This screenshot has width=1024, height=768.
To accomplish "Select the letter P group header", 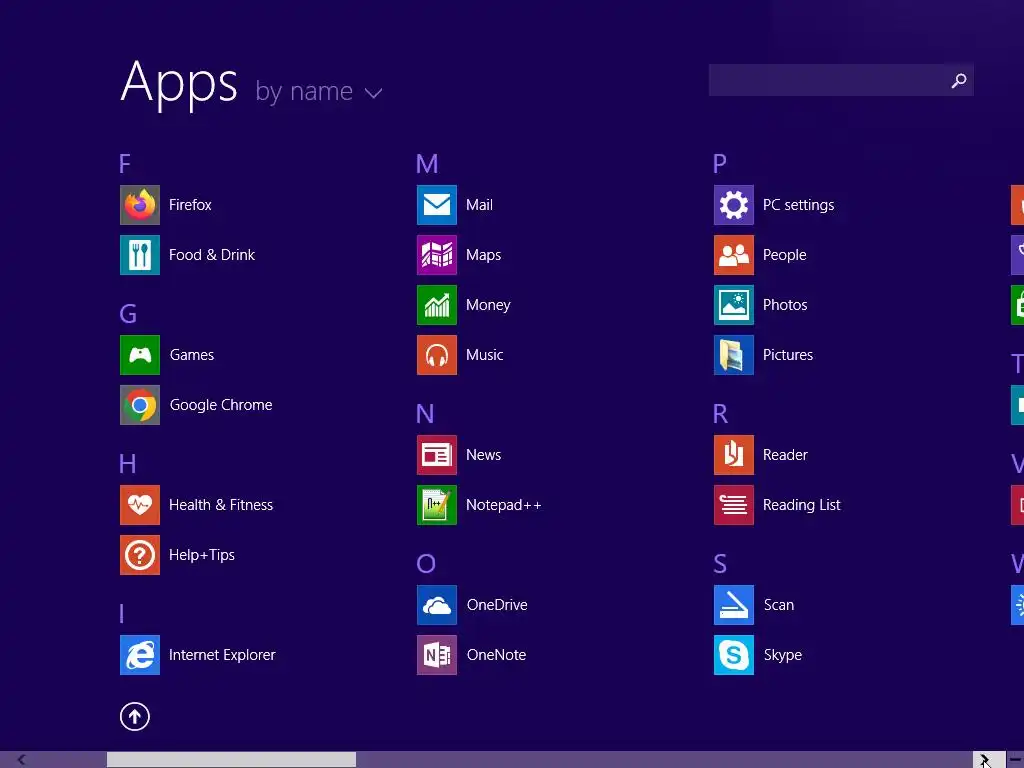I will coord(720,164).
